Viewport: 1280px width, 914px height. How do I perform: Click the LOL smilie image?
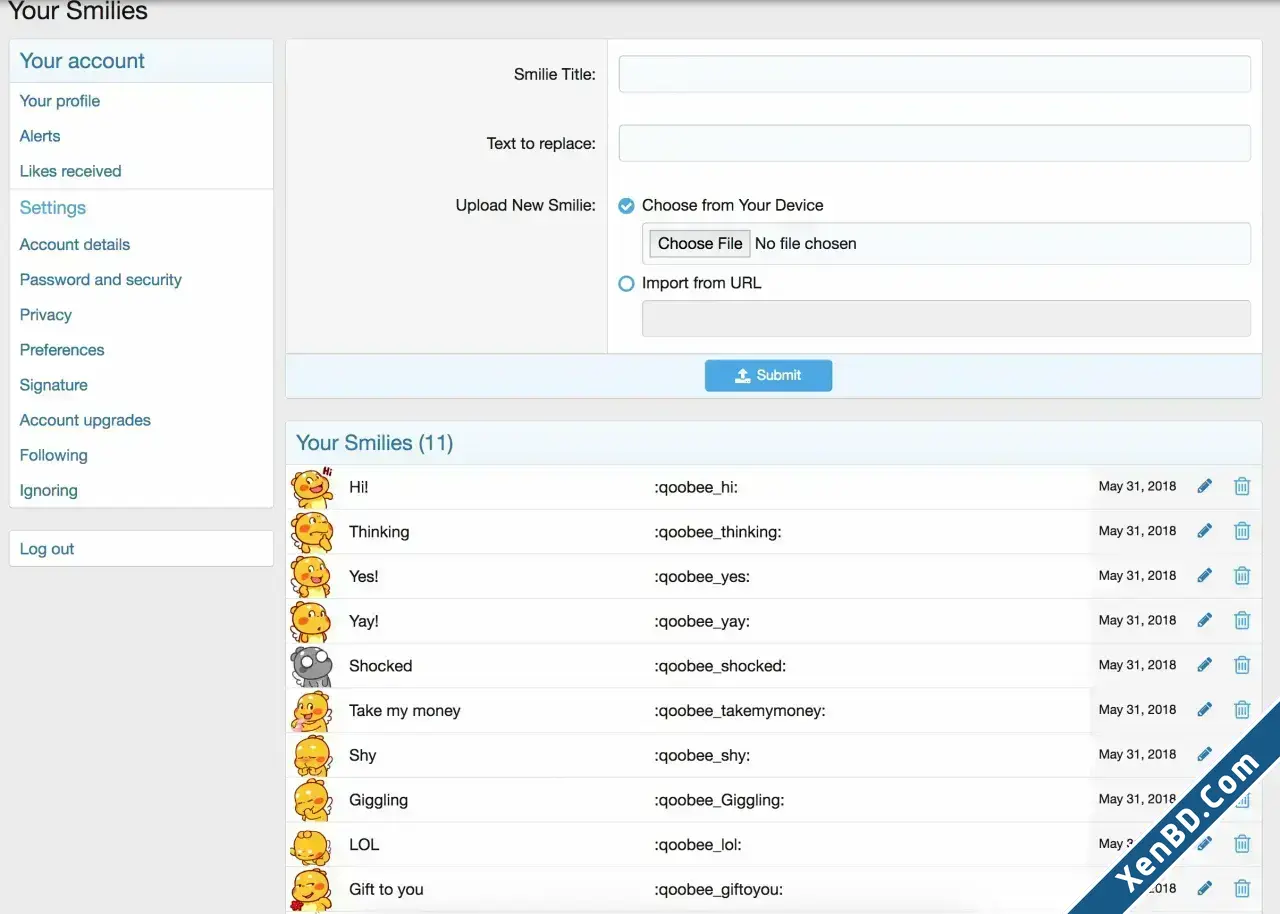(311, 845)
